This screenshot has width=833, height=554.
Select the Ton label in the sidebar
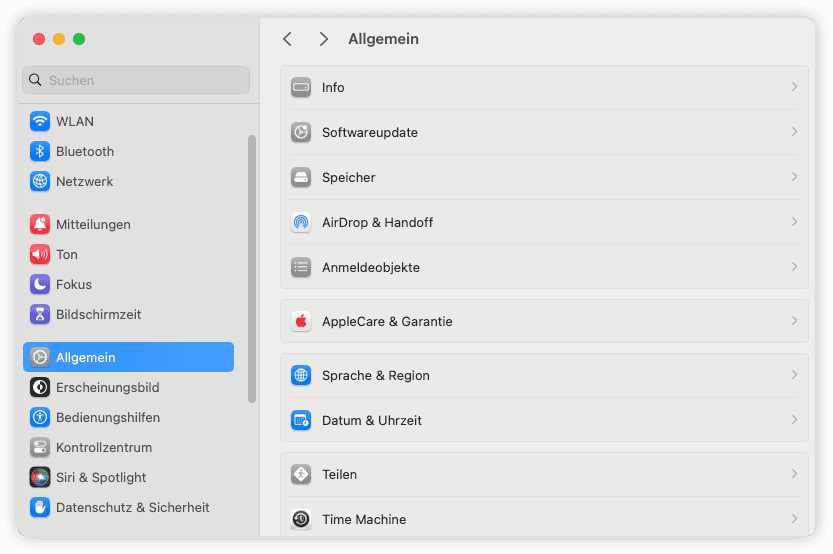67,254
